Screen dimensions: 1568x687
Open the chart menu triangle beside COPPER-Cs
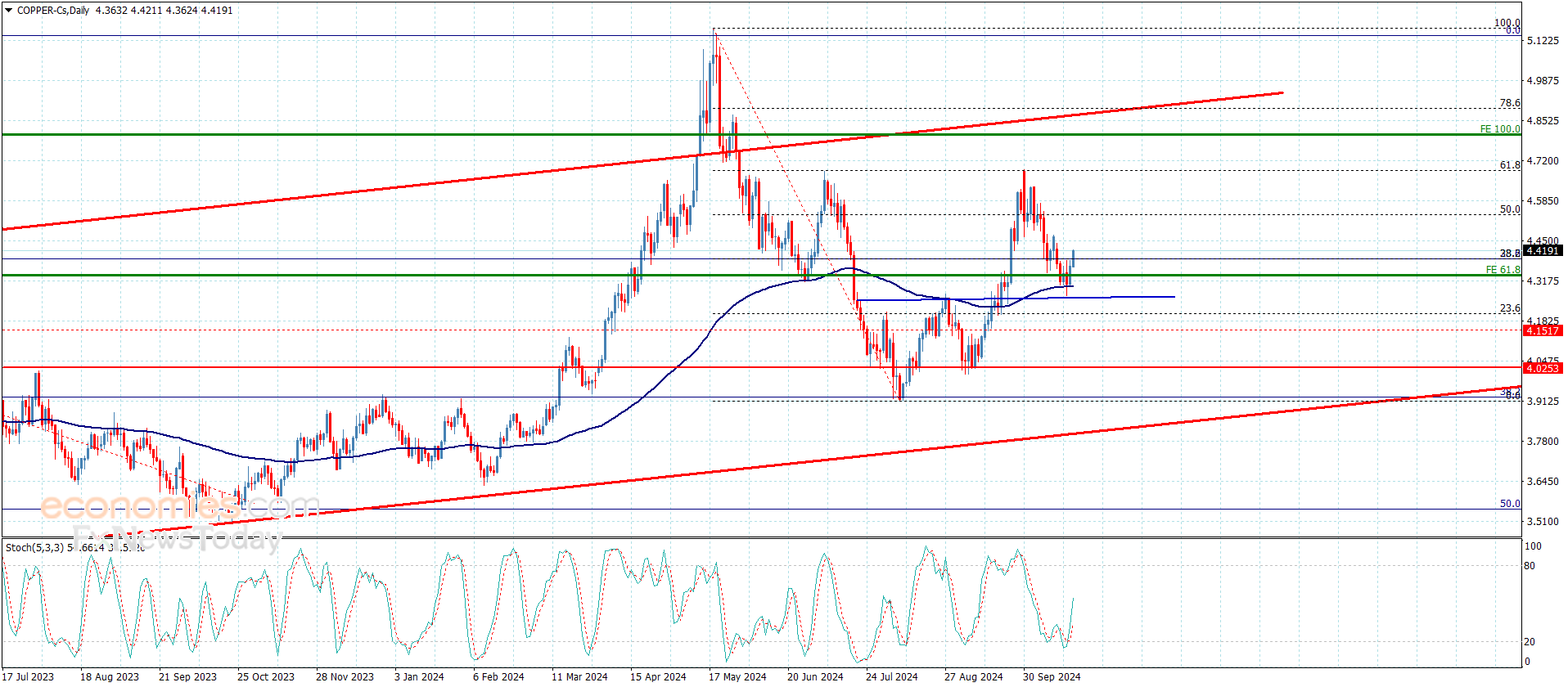[x=9, y=11]
